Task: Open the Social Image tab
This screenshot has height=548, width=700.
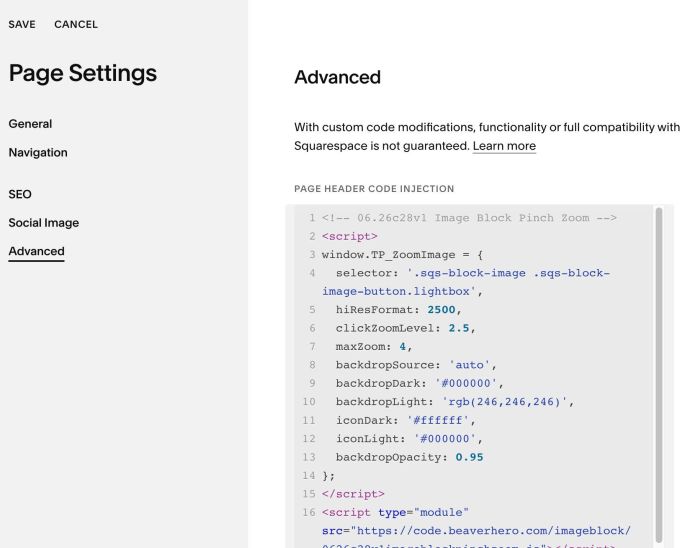Action: (x=44, y=223)
